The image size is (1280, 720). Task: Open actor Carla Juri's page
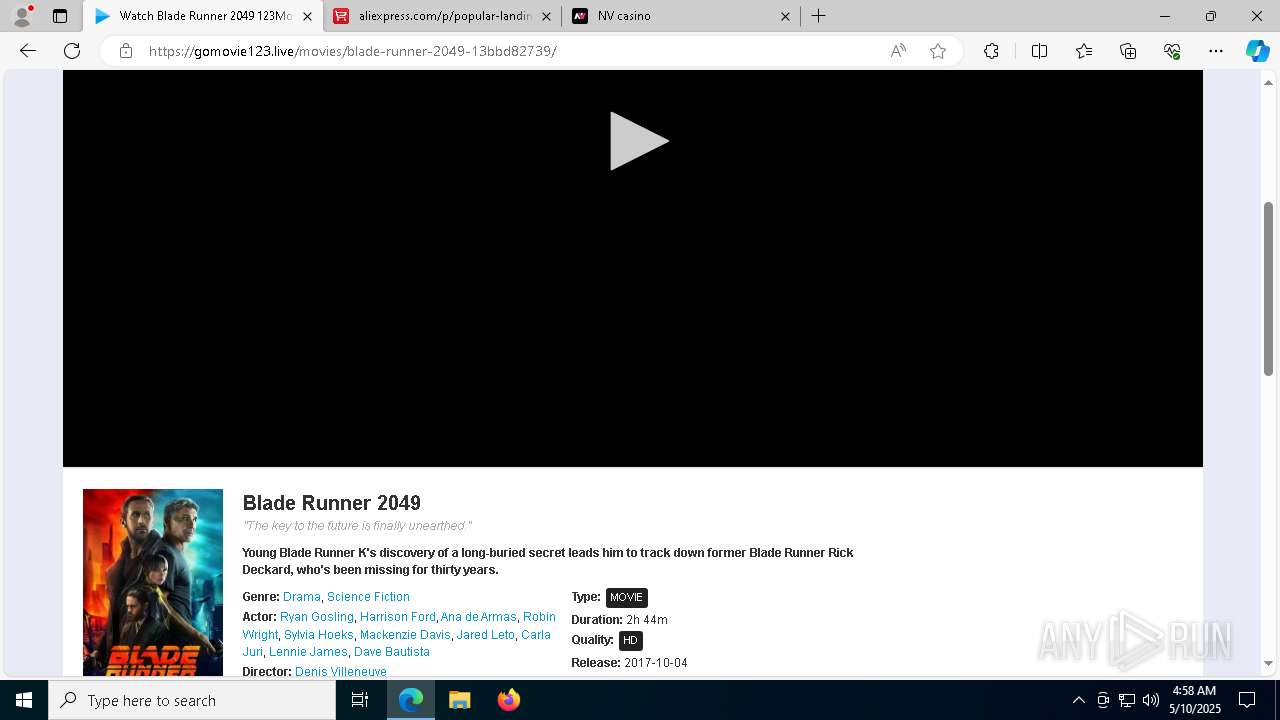point(536,635)
